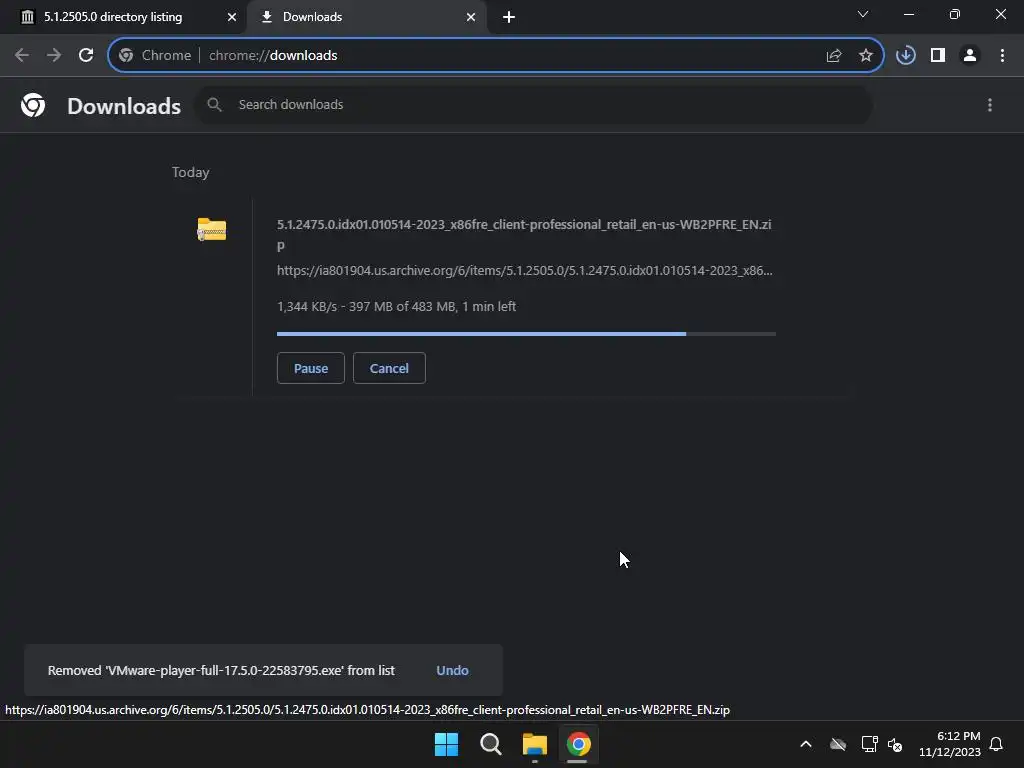Focus the Search downloads field

click(x=534, y=104)
